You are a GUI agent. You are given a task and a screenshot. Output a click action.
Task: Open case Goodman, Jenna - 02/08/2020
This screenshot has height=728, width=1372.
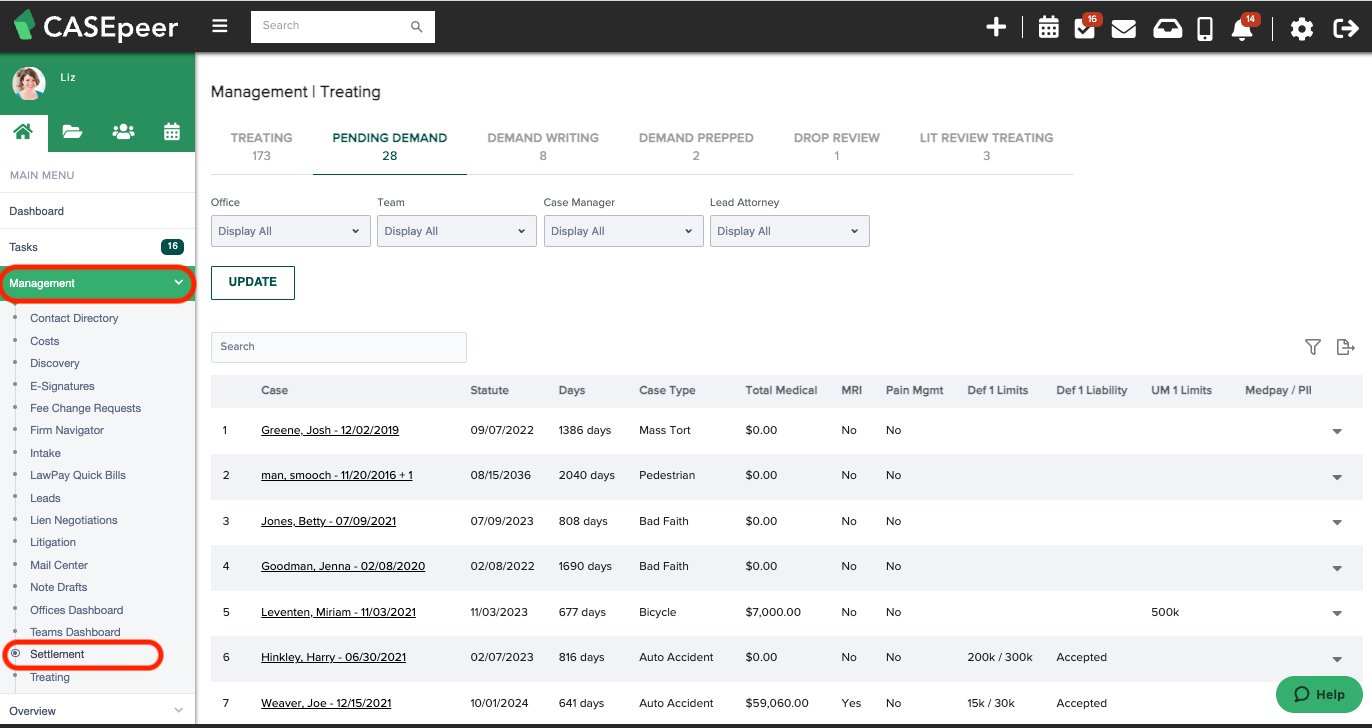pos(343,566)
